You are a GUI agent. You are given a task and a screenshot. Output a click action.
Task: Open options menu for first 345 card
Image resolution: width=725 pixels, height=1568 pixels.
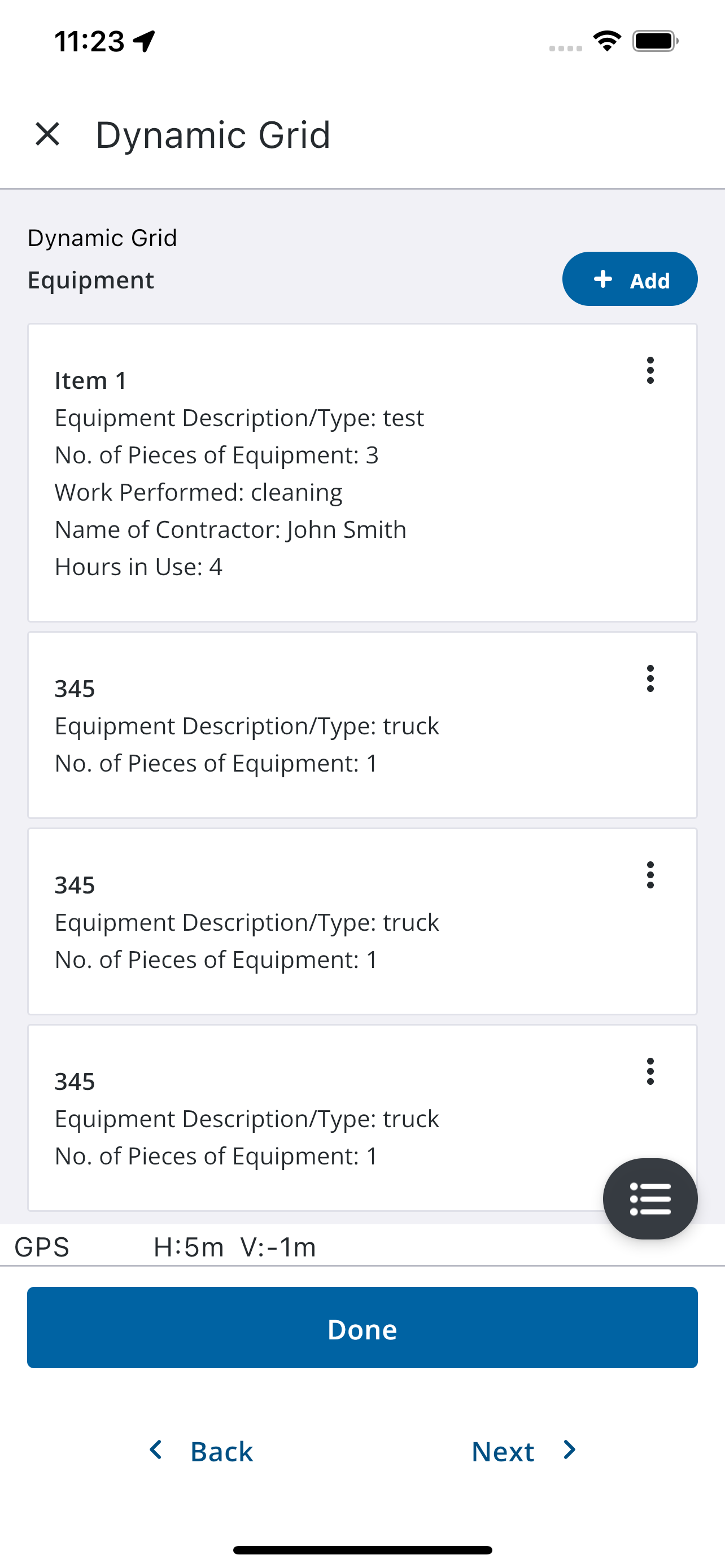point(650,678)
